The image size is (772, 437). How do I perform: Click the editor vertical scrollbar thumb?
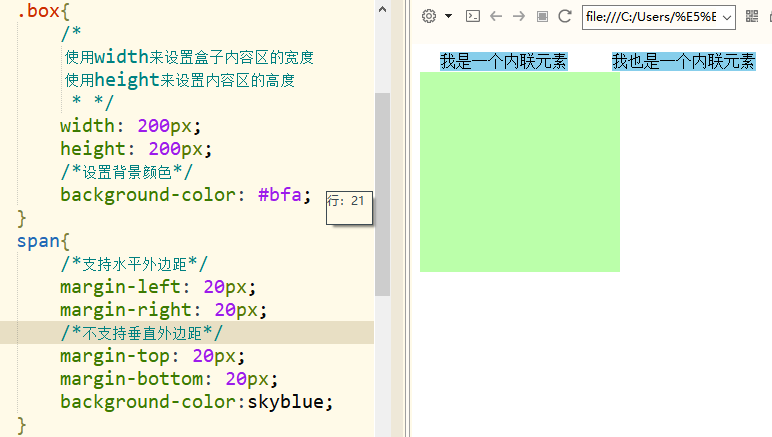point(383,194)
